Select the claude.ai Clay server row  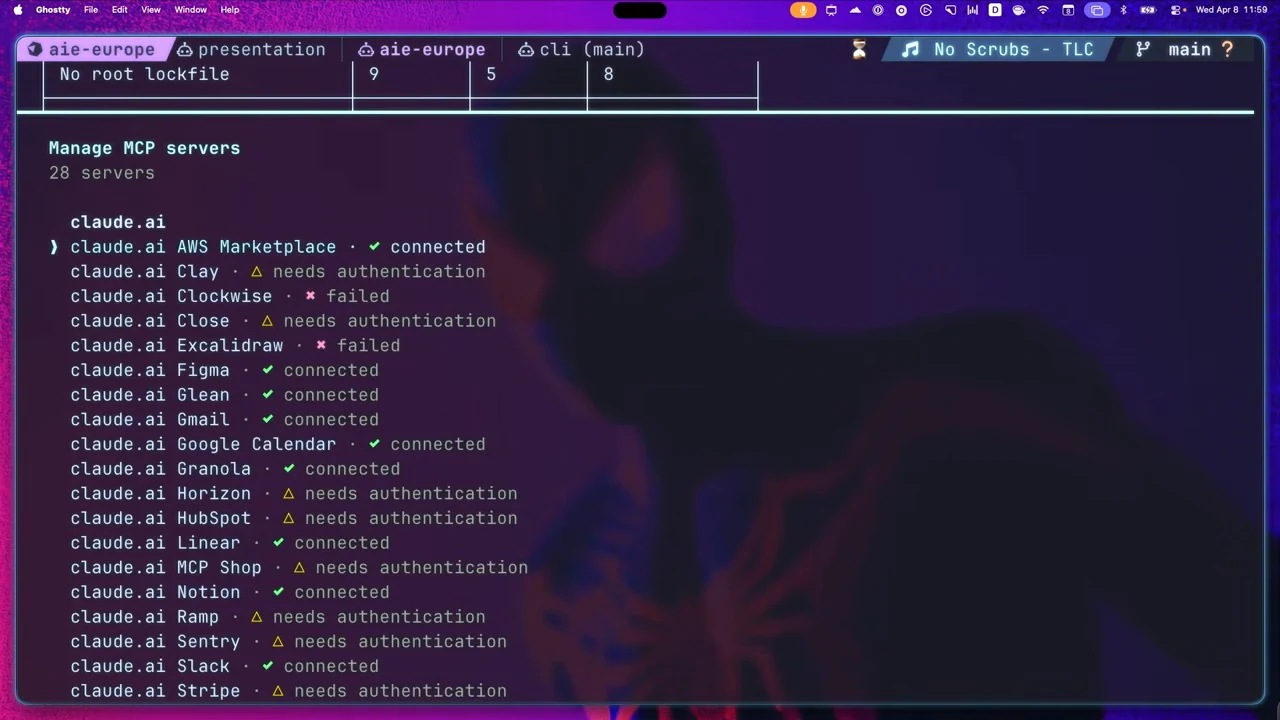[277, 272]
